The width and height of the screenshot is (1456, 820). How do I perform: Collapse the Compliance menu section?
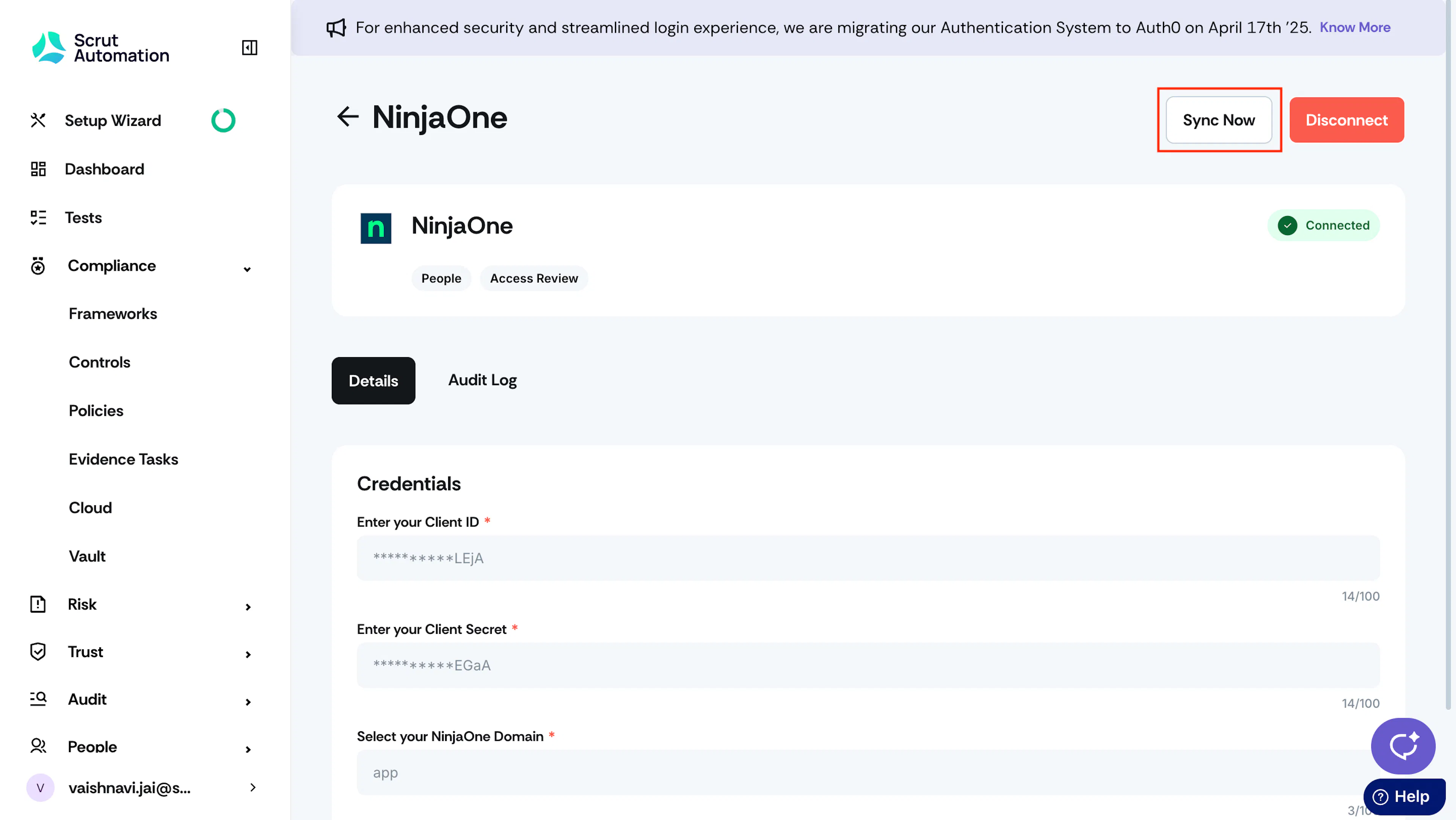pos(247,269)
